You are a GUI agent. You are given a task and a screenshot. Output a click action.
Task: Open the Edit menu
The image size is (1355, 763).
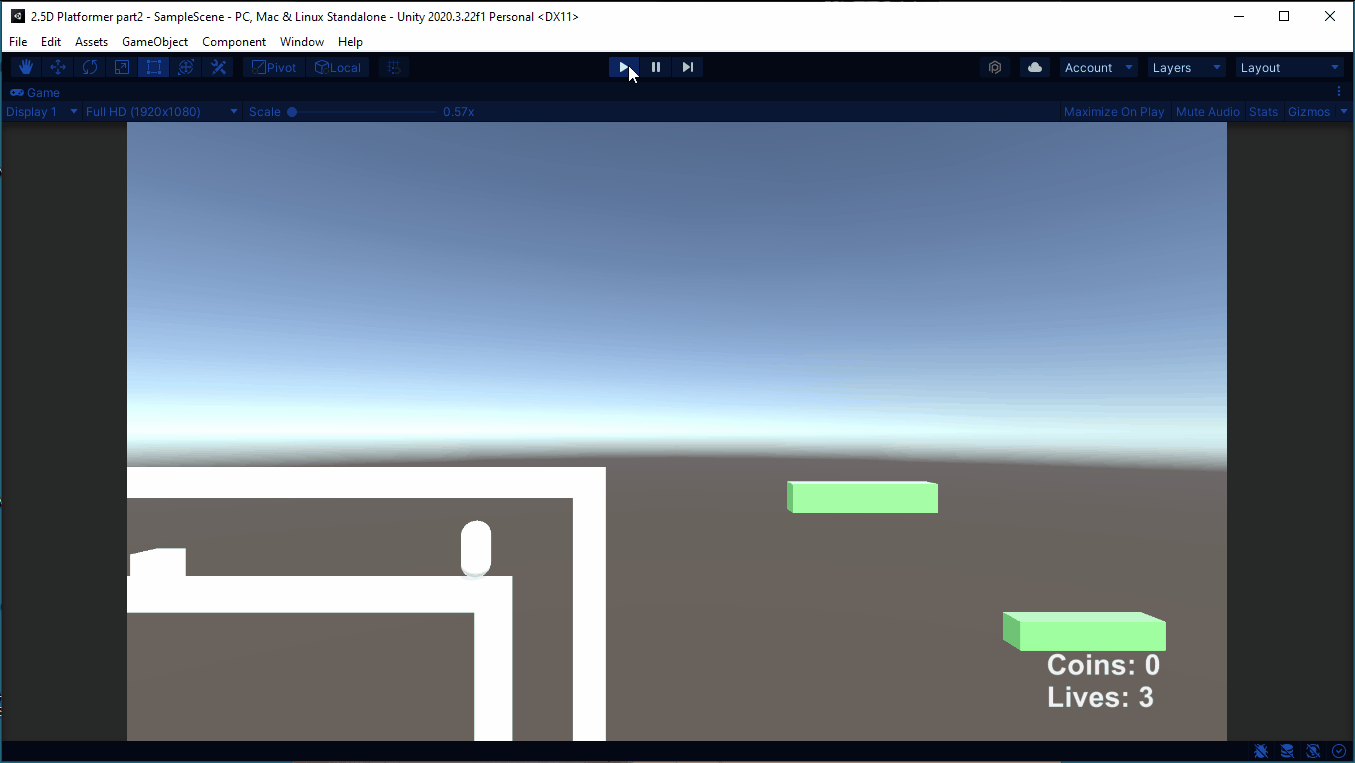tap(51, 42)
